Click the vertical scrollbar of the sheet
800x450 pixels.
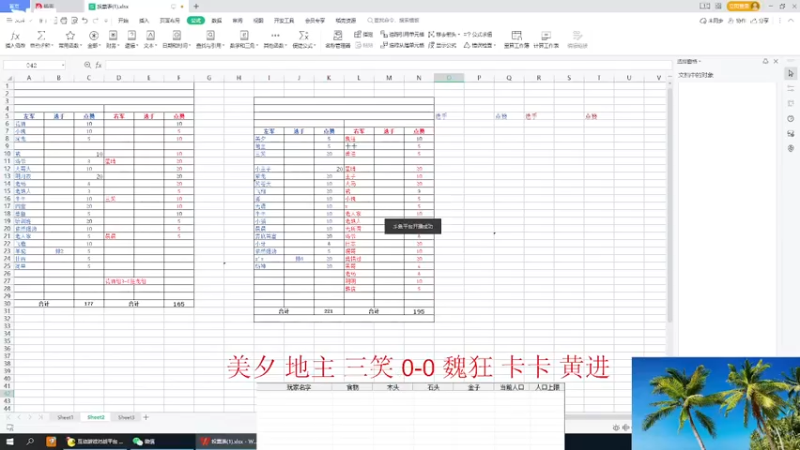click(x=669, y=204)
